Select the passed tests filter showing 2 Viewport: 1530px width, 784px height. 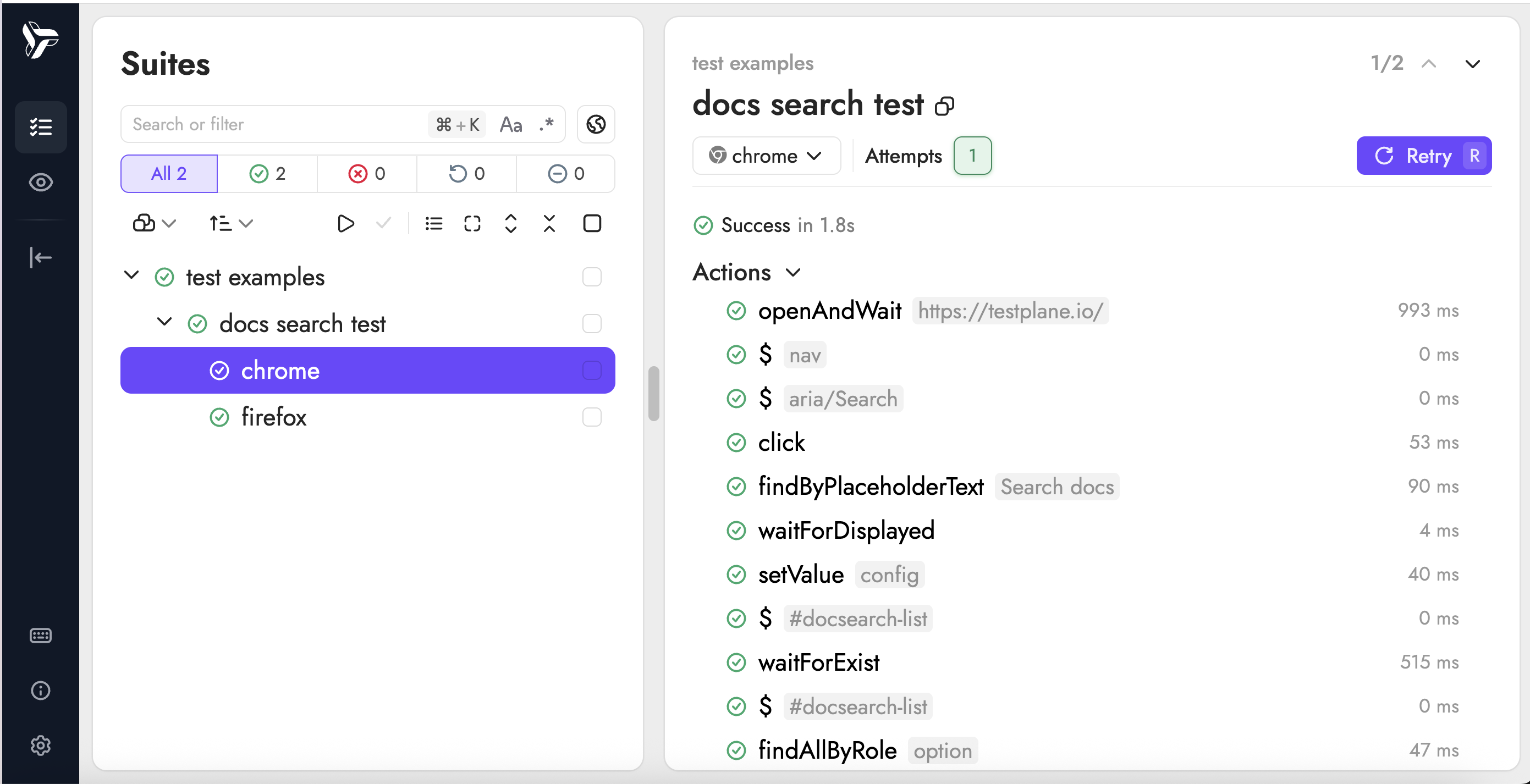pyautogui.click(x=268, y=173)
